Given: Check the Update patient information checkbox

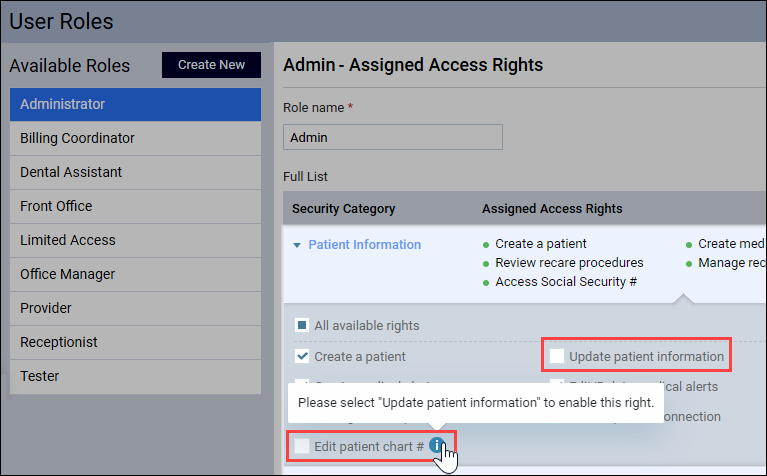Looking at the screenshot, I should [x=557, y=356].
